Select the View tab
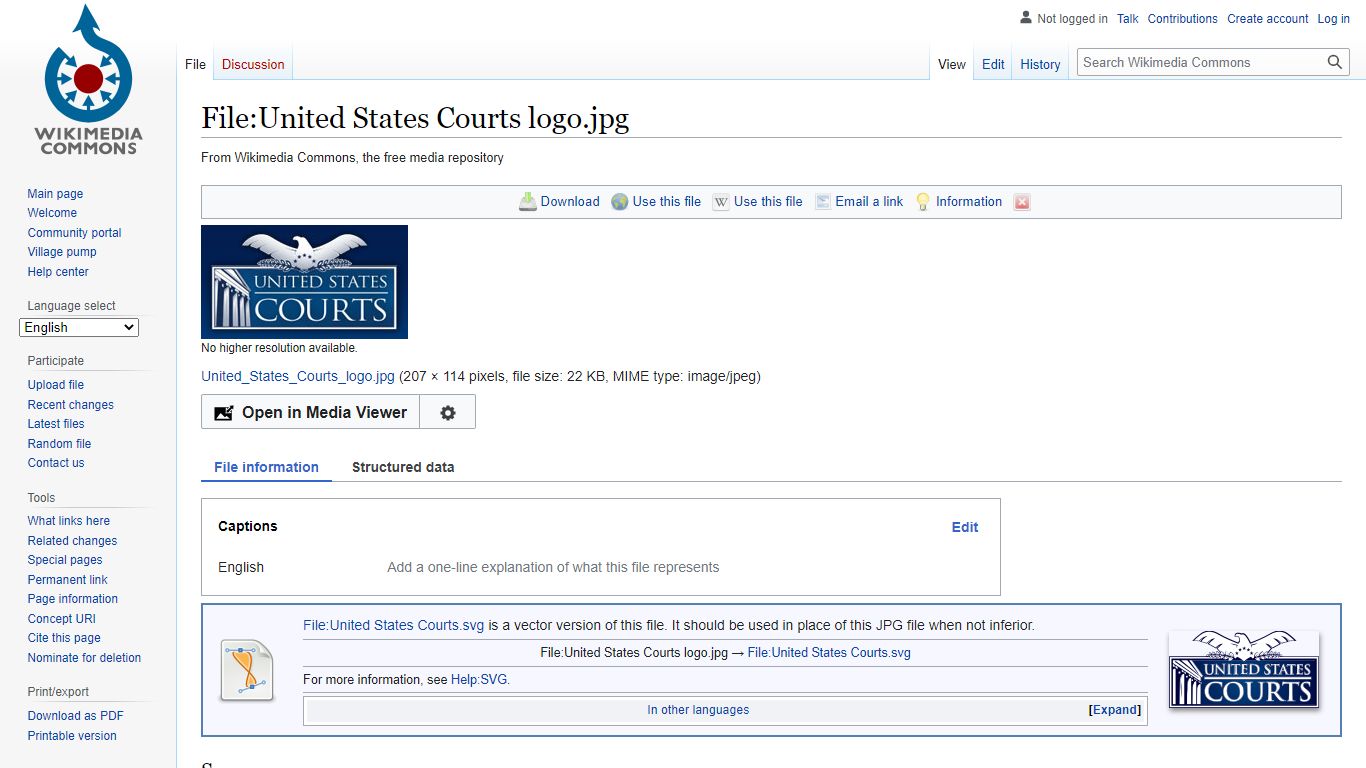This screenshot has height=768, width=1366. click(952, 64)
